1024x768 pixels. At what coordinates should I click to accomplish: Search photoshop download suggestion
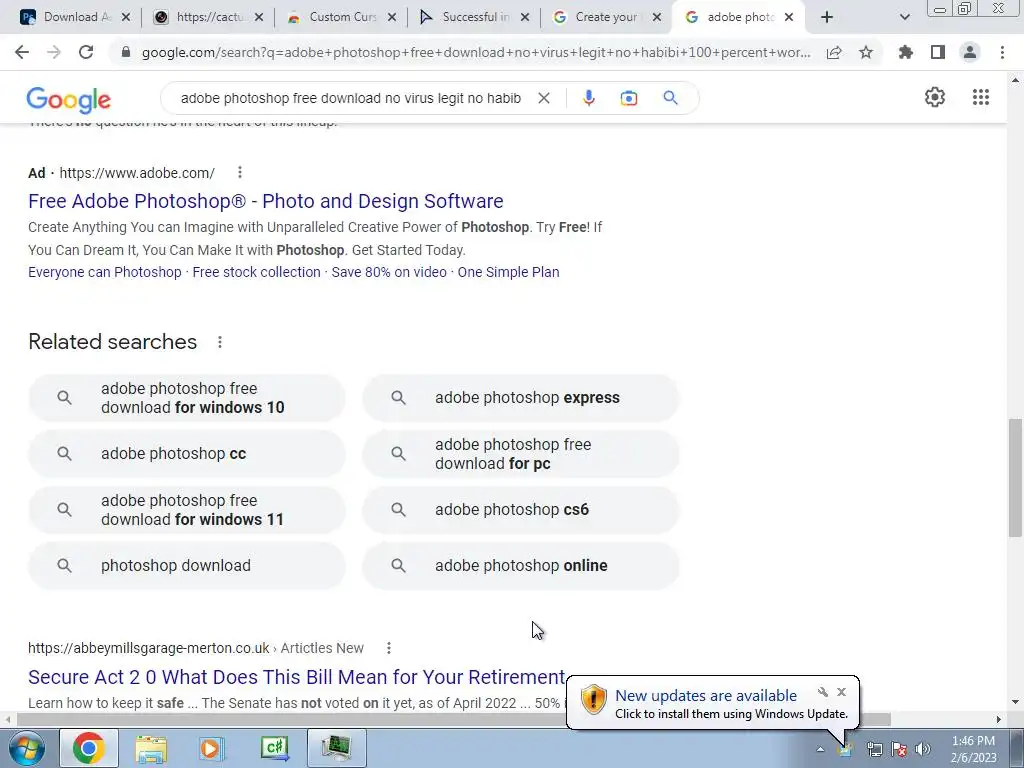pyautogui.click(x=187, y=566)
